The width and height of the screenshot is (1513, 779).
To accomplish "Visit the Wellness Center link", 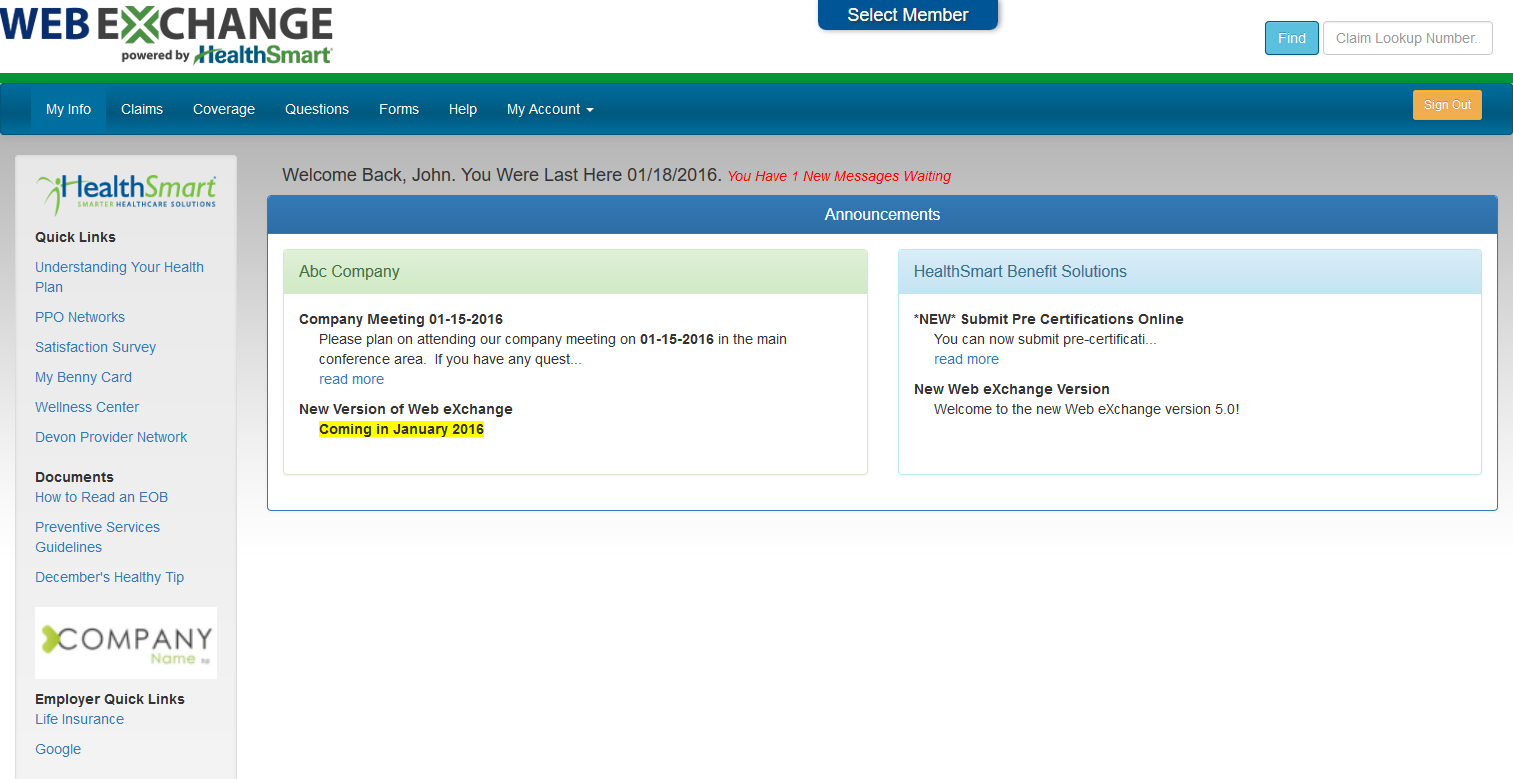I will click(87, 407).
